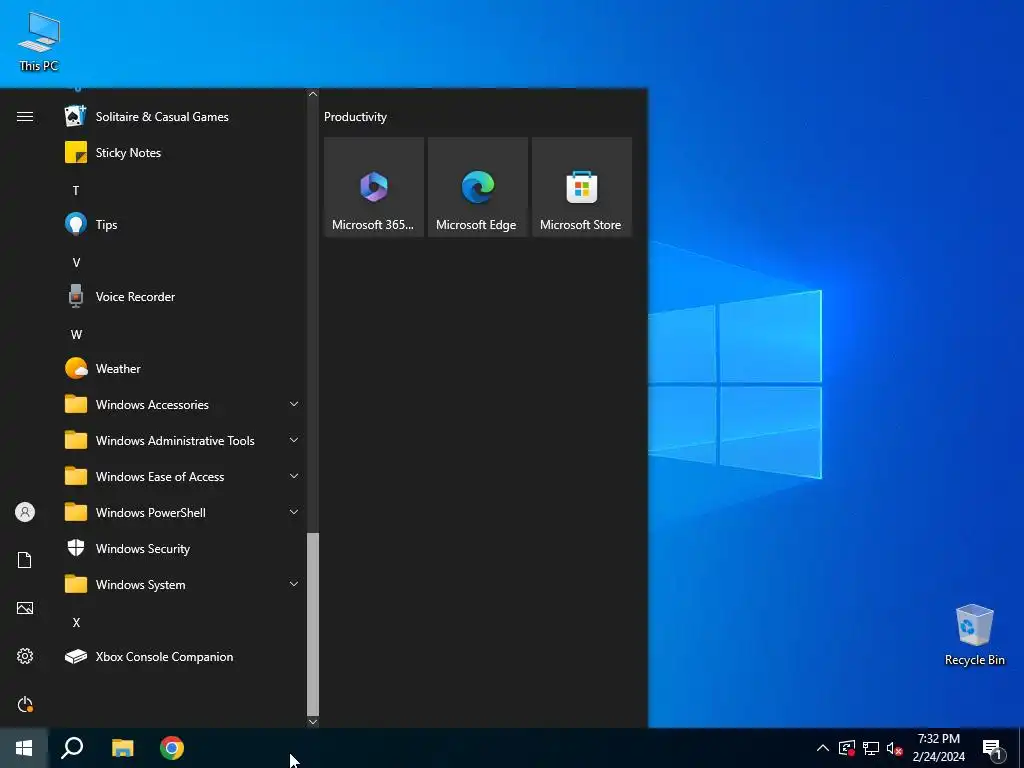The height and width of the screenshot is (768, 1024).
Task: Expand the Windows PowerShell folder
Action: coord(183,513)
